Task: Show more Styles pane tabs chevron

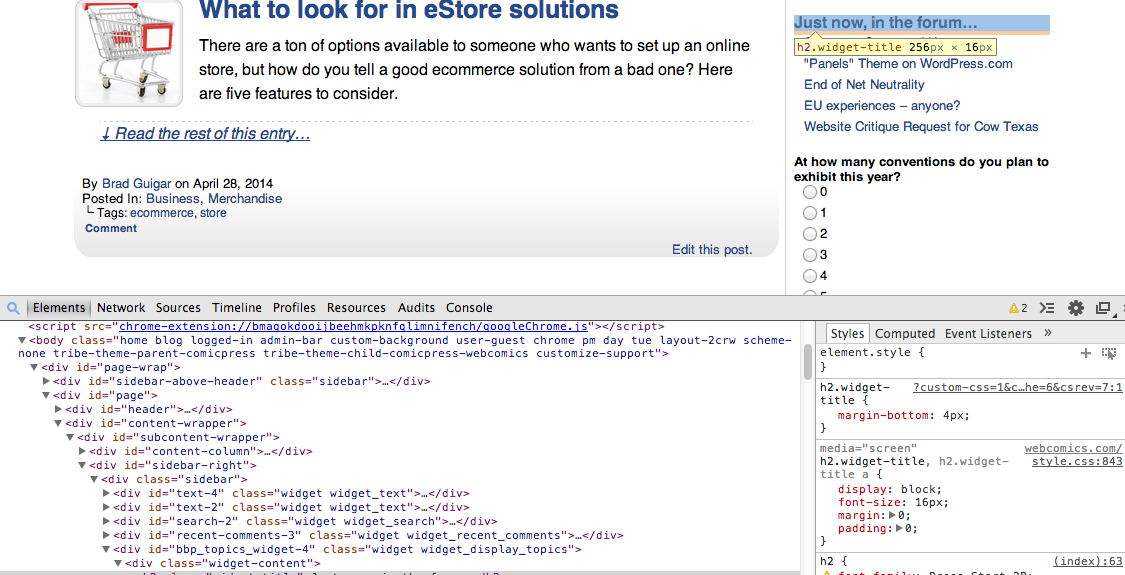Action: pyautogui.click(x=1048, y=333)
